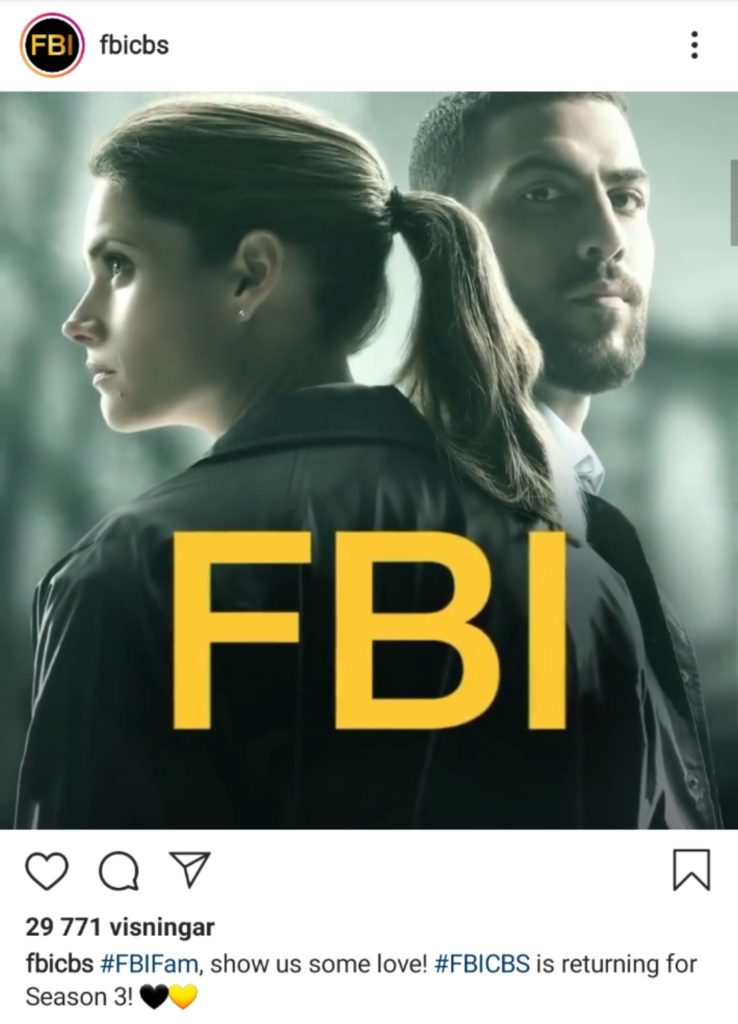Tap the "Season 3!" caption text
The width and height of the screenshot is (738, 1024).
tap(79, 997)
